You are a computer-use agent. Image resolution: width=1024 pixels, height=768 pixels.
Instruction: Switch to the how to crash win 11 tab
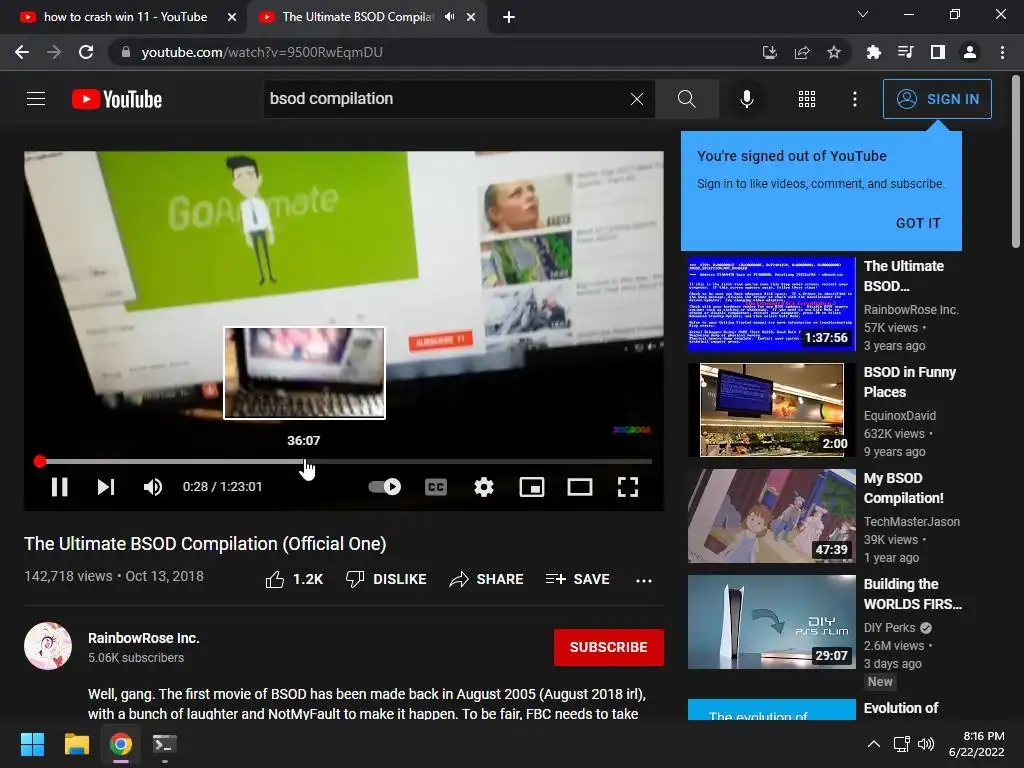[x=124, y=17]
